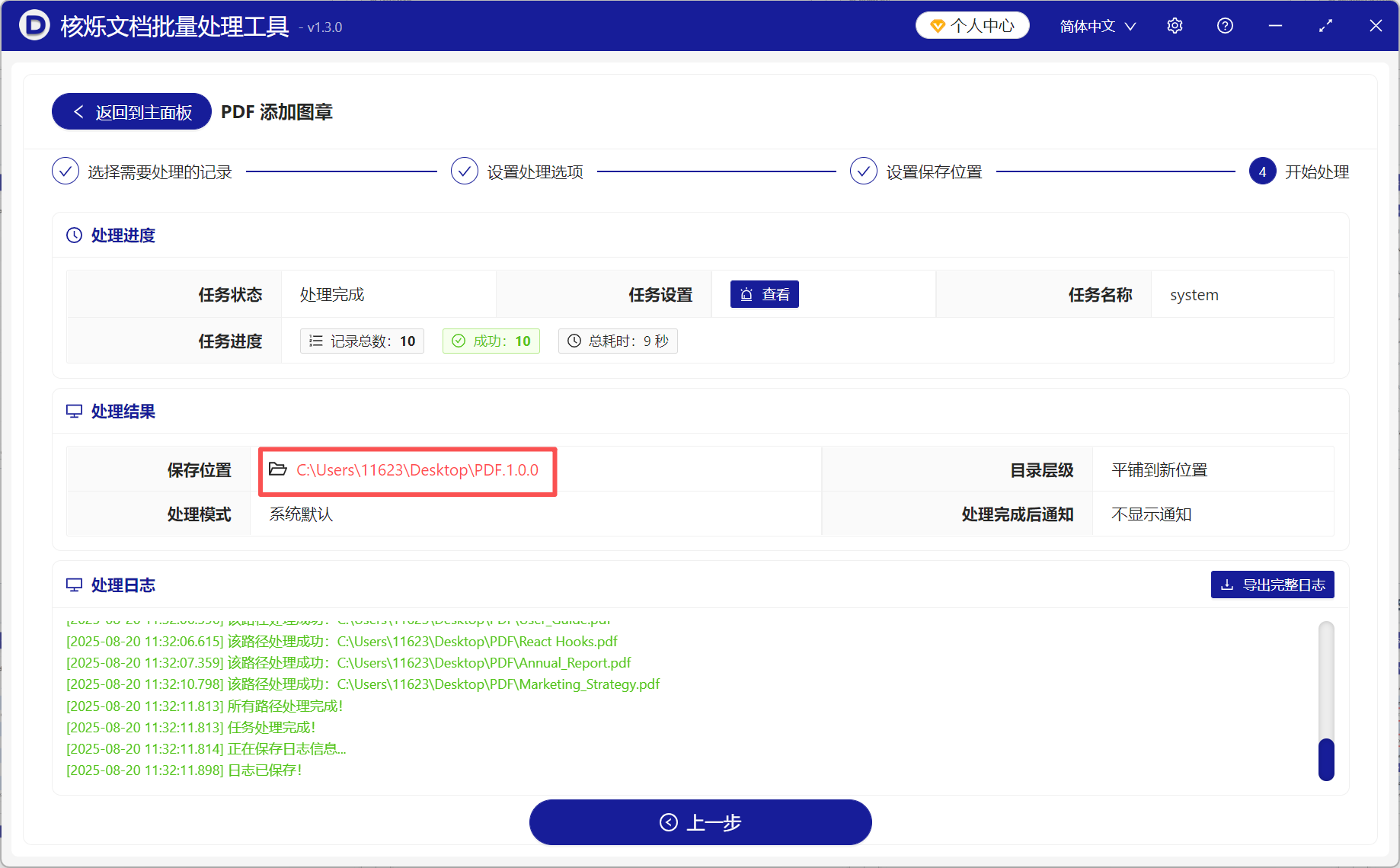Click the step 4 开始处理 indicator

click(1262, 171)
